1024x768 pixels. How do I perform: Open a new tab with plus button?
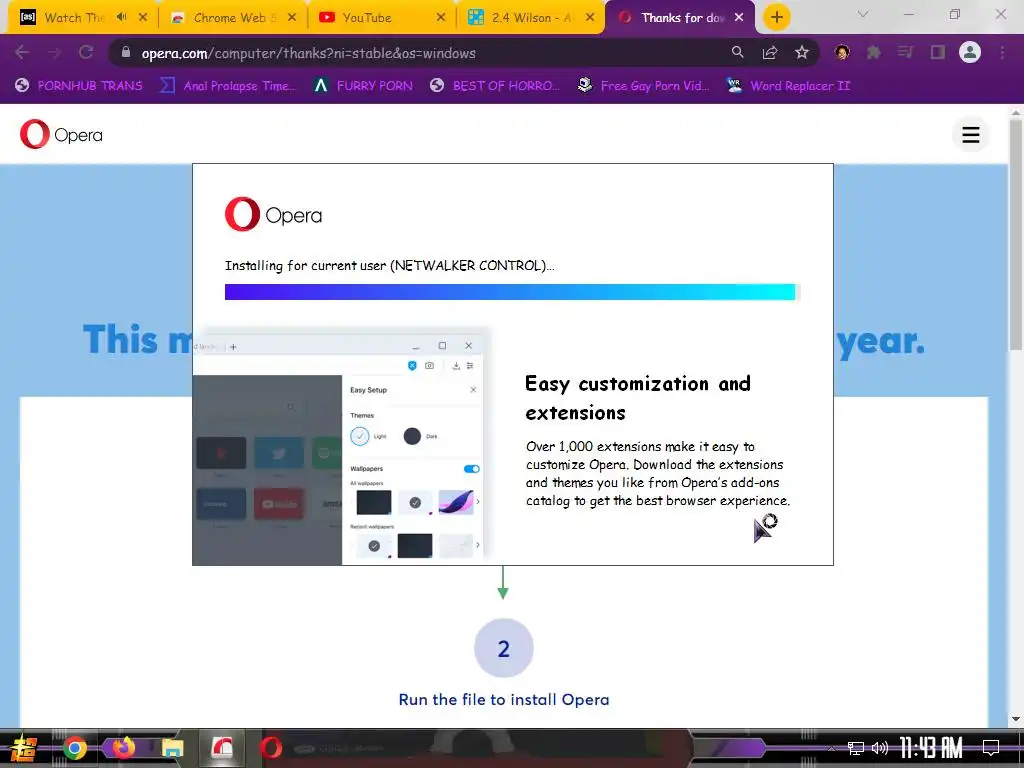coord(776,17)
